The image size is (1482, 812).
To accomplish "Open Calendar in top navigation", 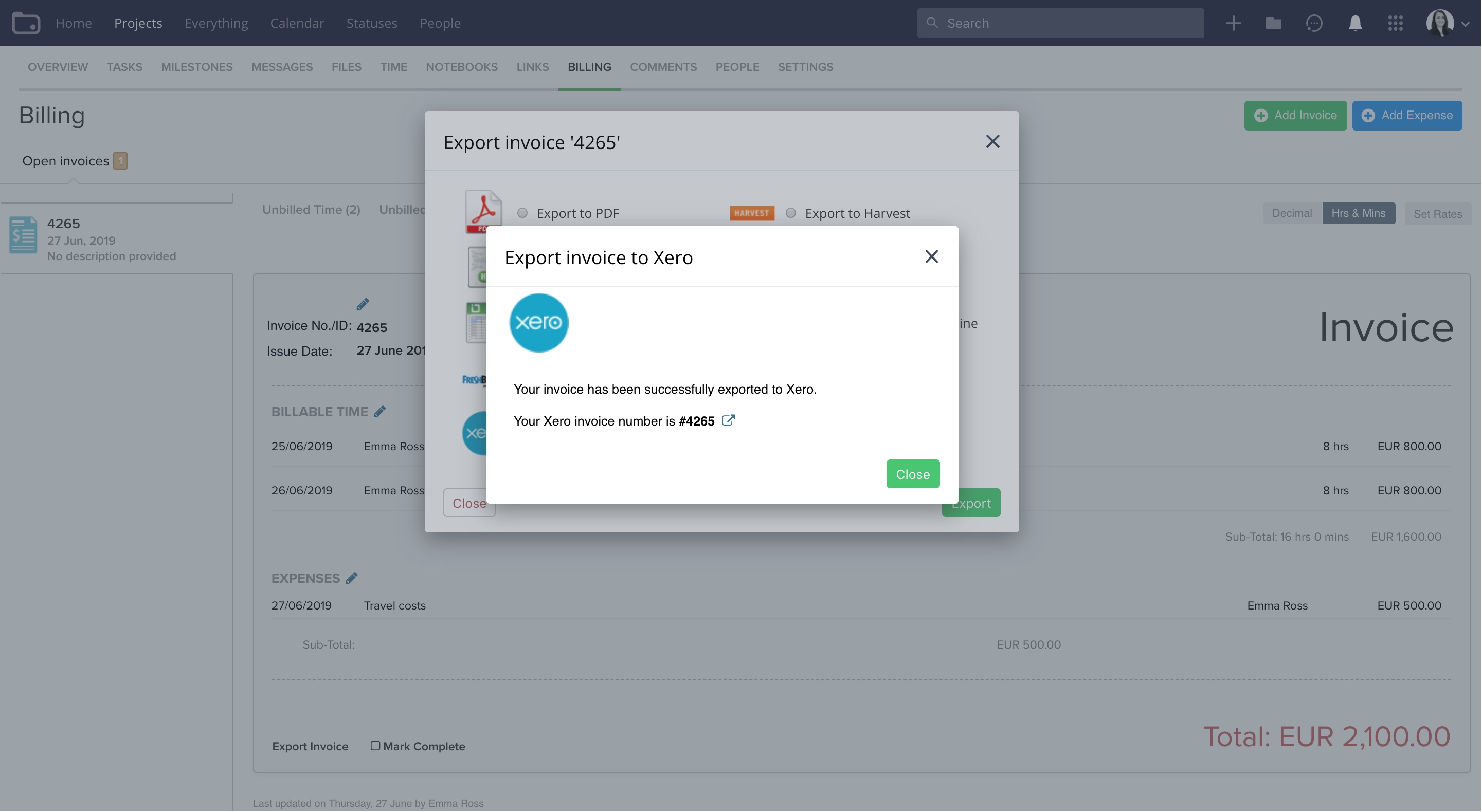I will click(x=297, y=23).
